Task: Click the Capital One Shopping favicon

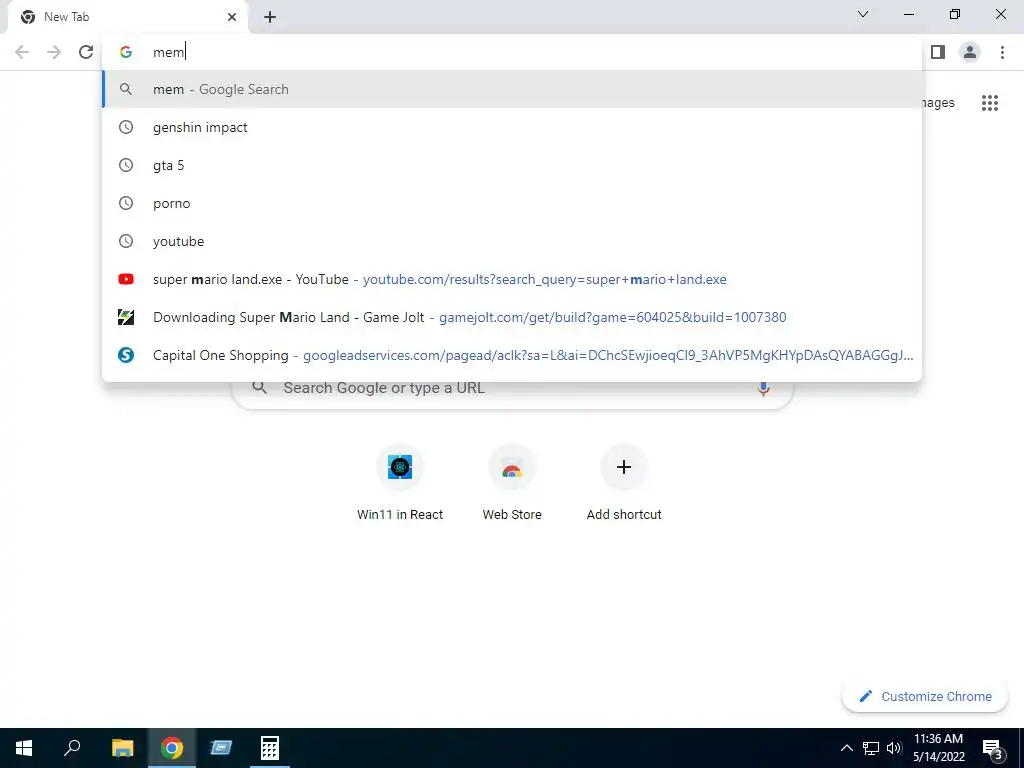Action: (x=125, y=355)
